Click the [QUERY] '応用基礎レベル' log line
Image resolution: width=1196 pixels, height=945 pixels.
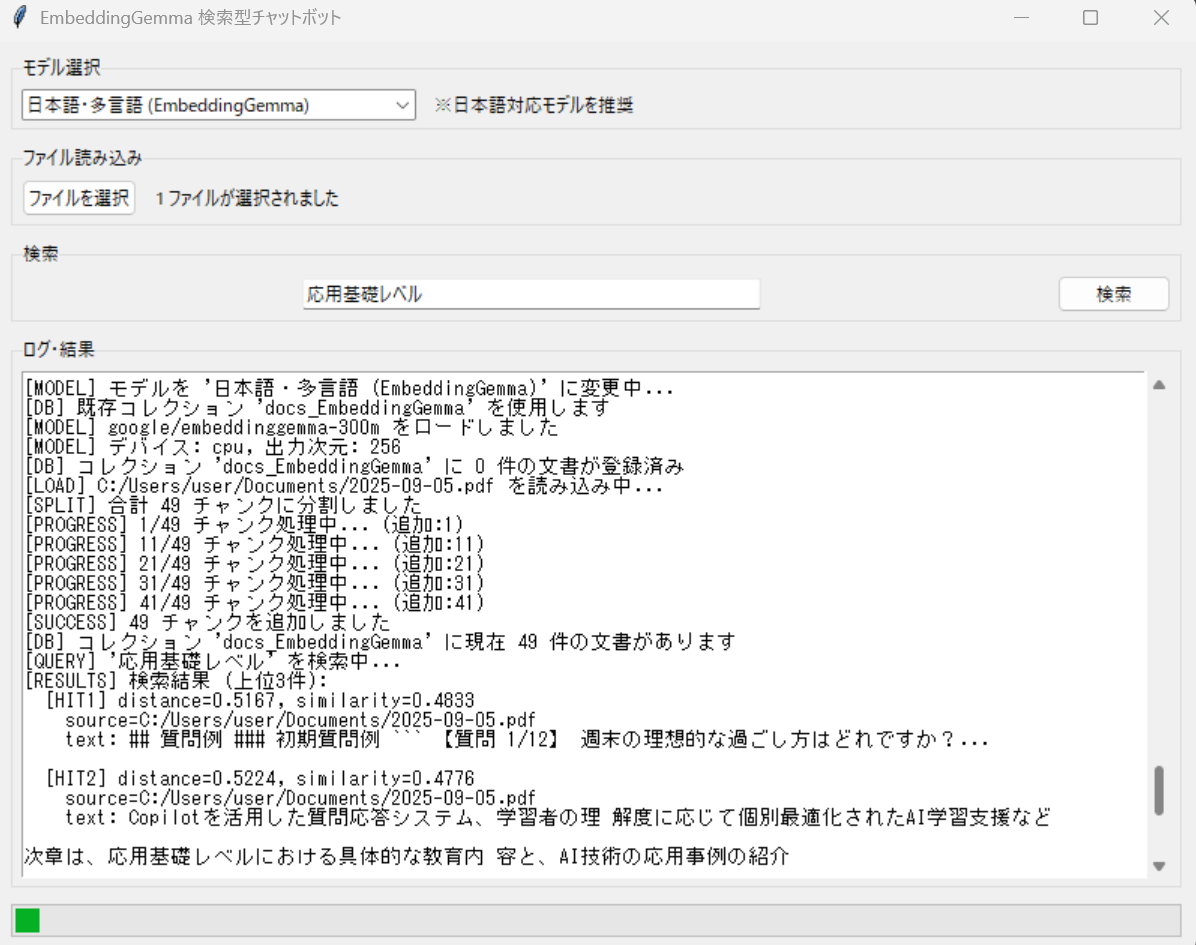coord(213,661)
